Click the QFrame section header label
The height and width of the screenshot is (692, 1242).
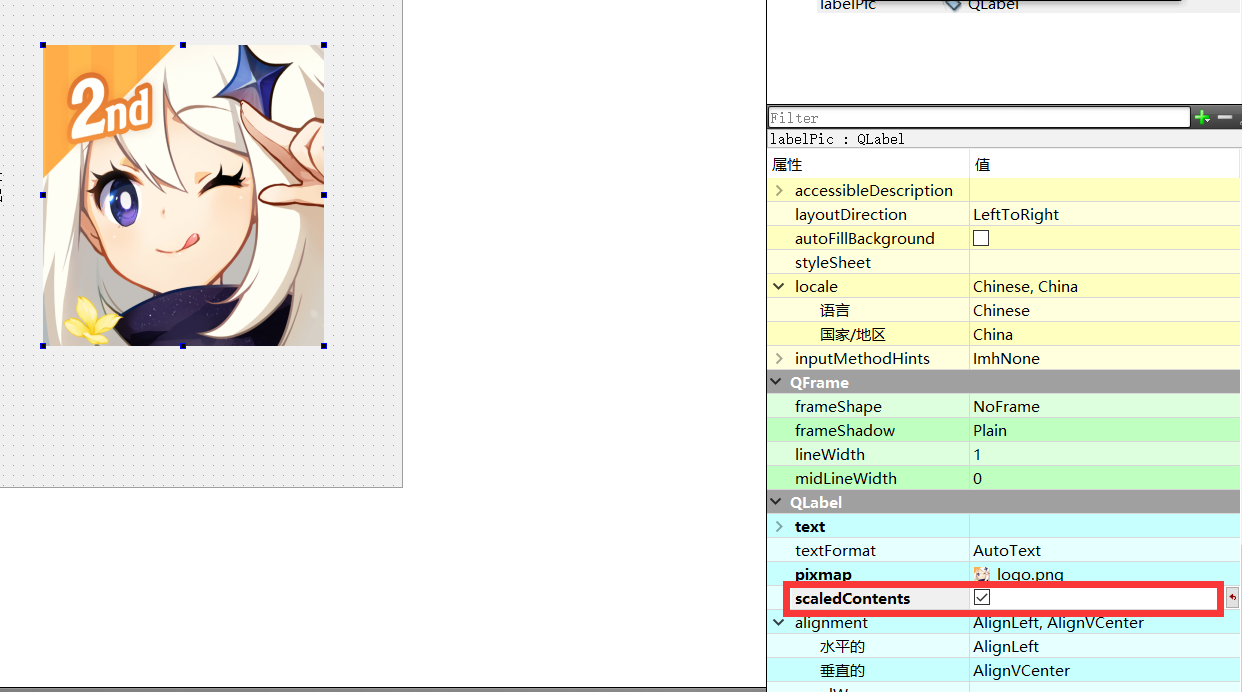click(x=819, y=382)
